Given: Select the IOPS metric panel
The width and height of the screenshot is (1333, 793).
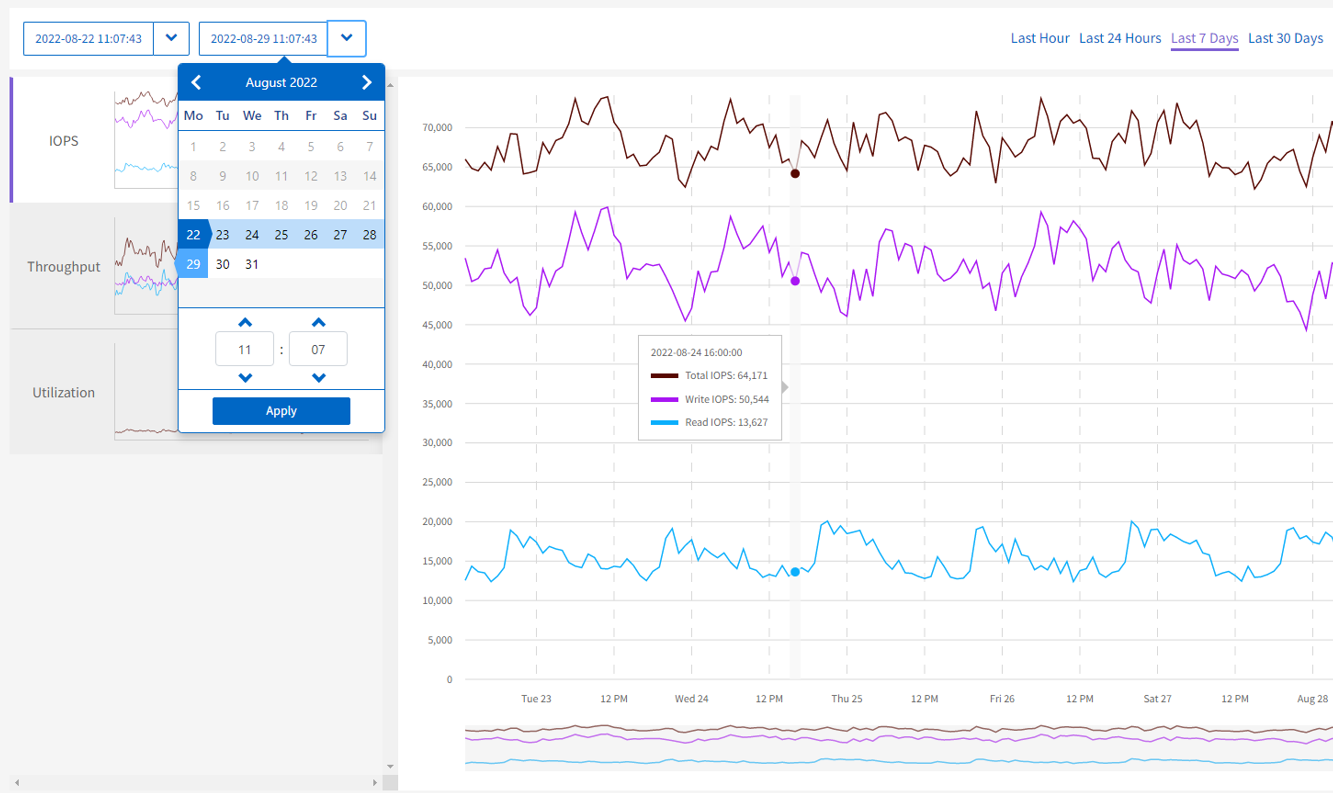Looking at the screenshot, I should (x=64, y=141).
